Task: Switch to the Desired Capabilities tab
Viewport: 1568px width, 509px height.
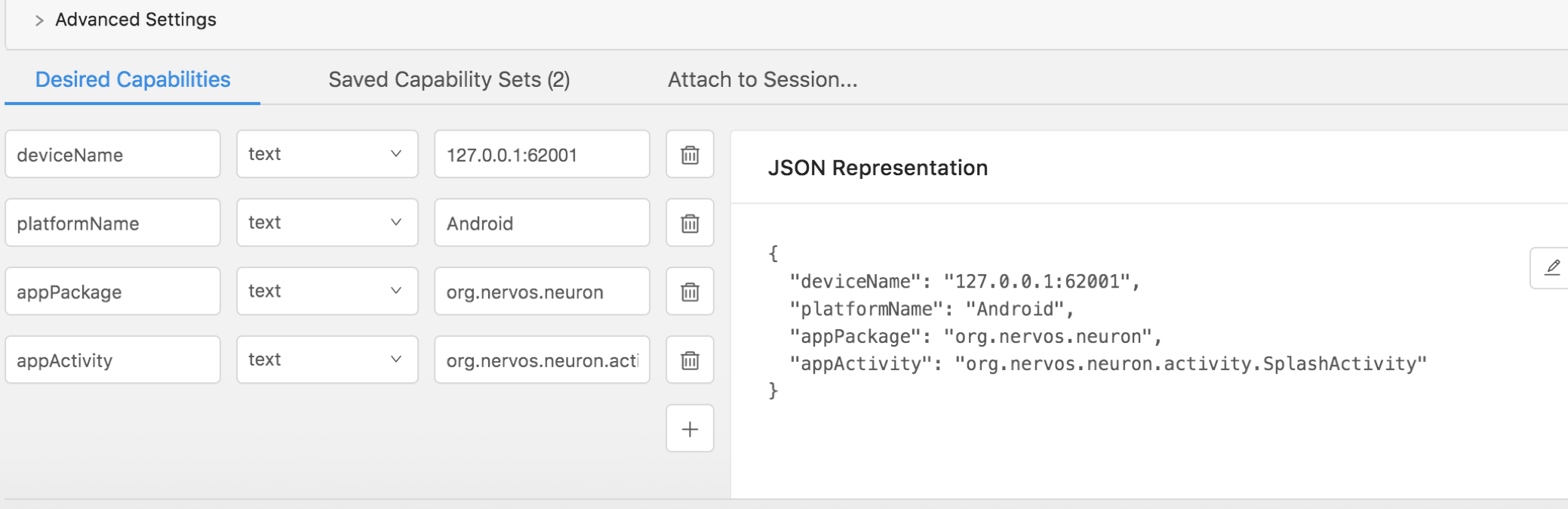Action: (x=133, y=79)
